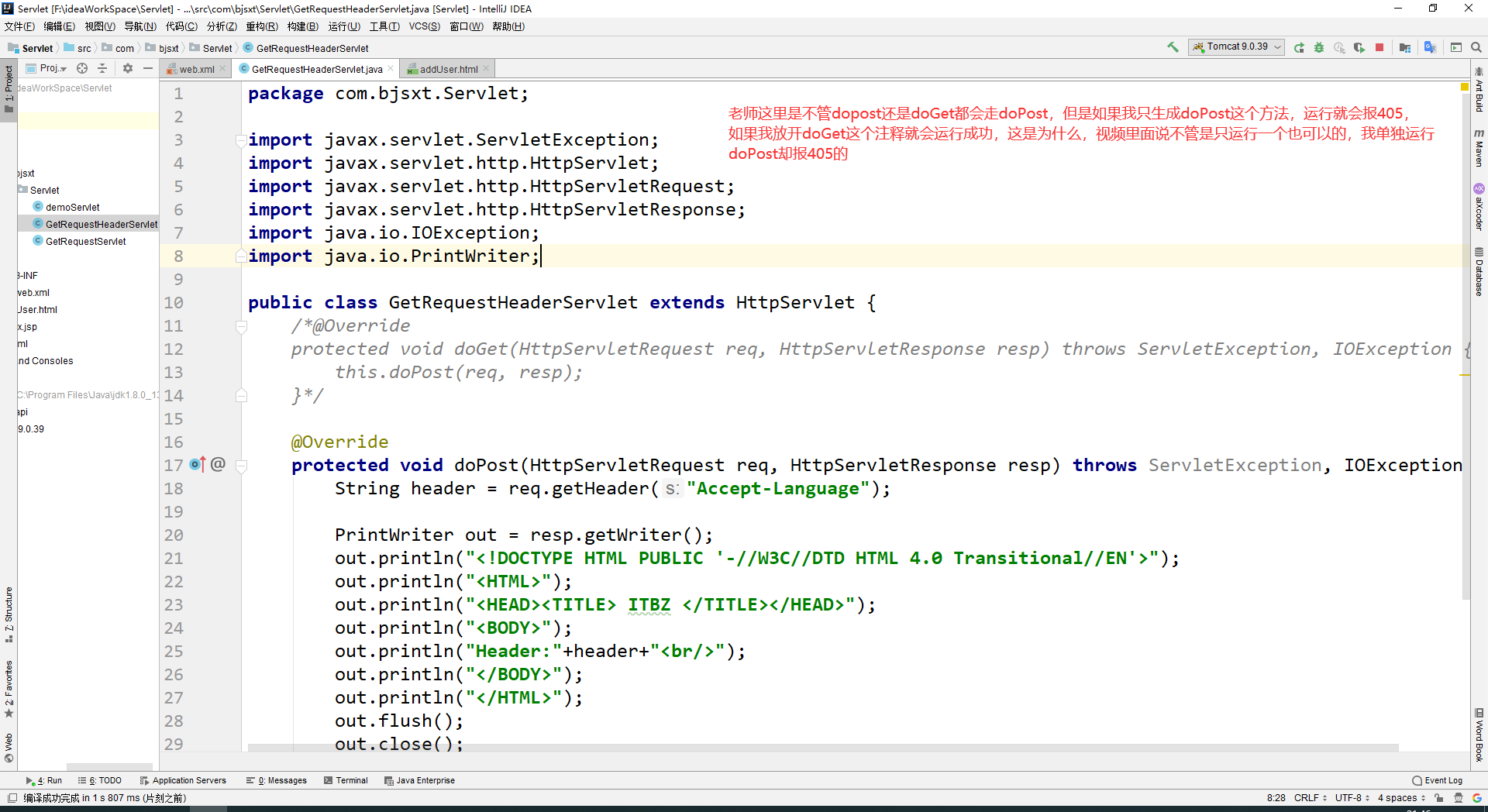Open Project panel gear settings
Screen dimensions: 1488x812
[x=128, y=68]
